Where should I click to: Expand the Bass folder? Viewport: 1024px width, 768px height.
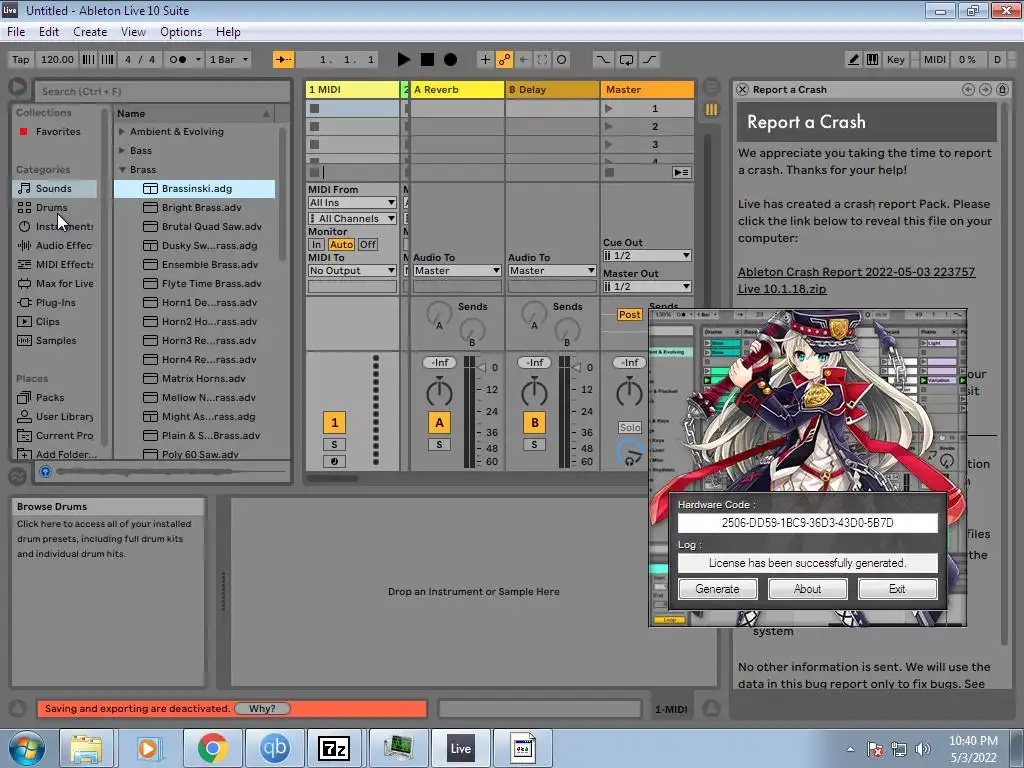[x=121, y=150]
